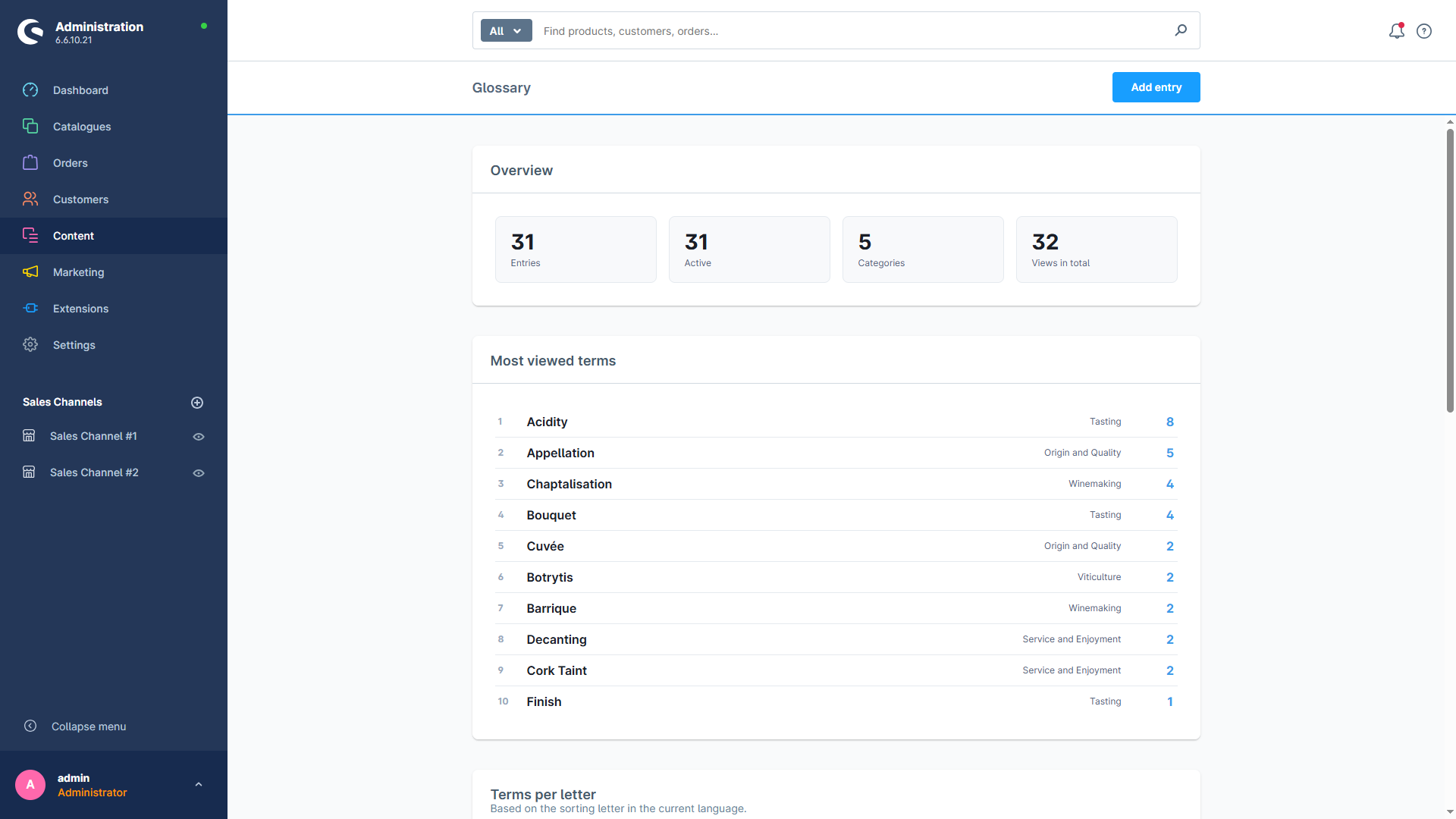Open Sales Channel #1 link
The height and width of the screenshot is (819, 1456).
click(93, 436)
